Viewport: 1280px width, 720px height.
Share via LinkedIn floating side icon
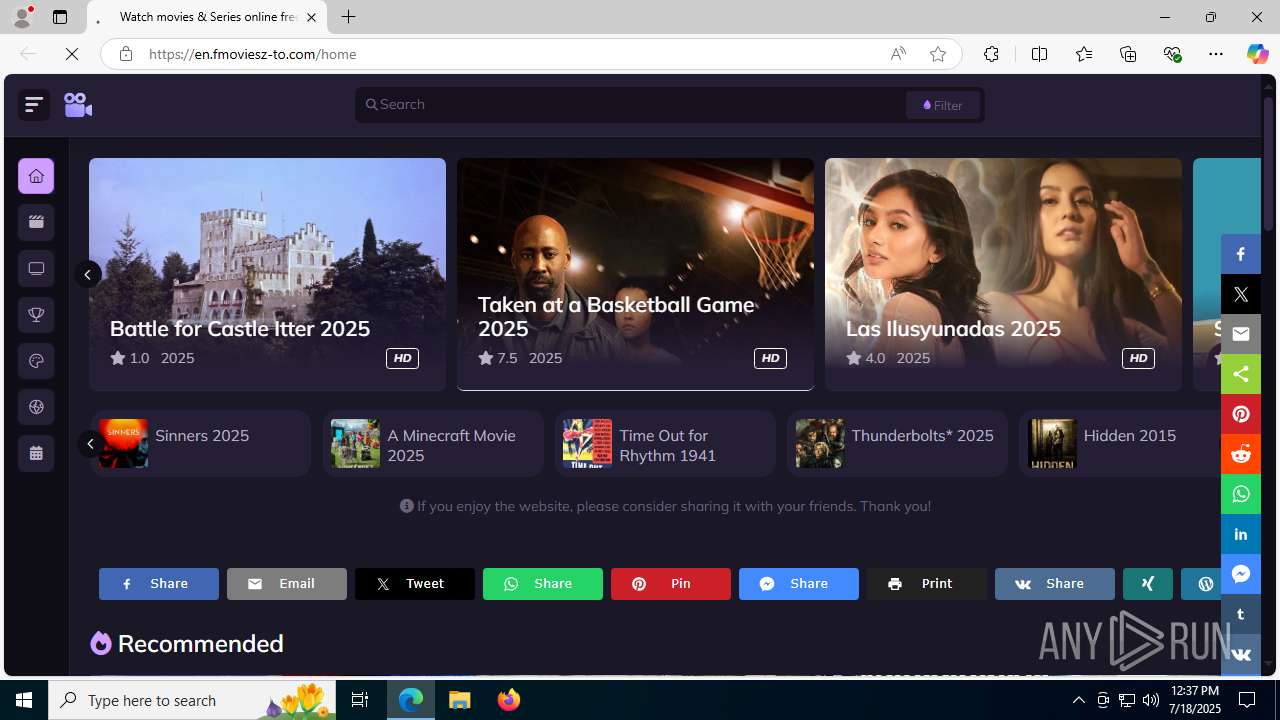(x=1240, y=534)
